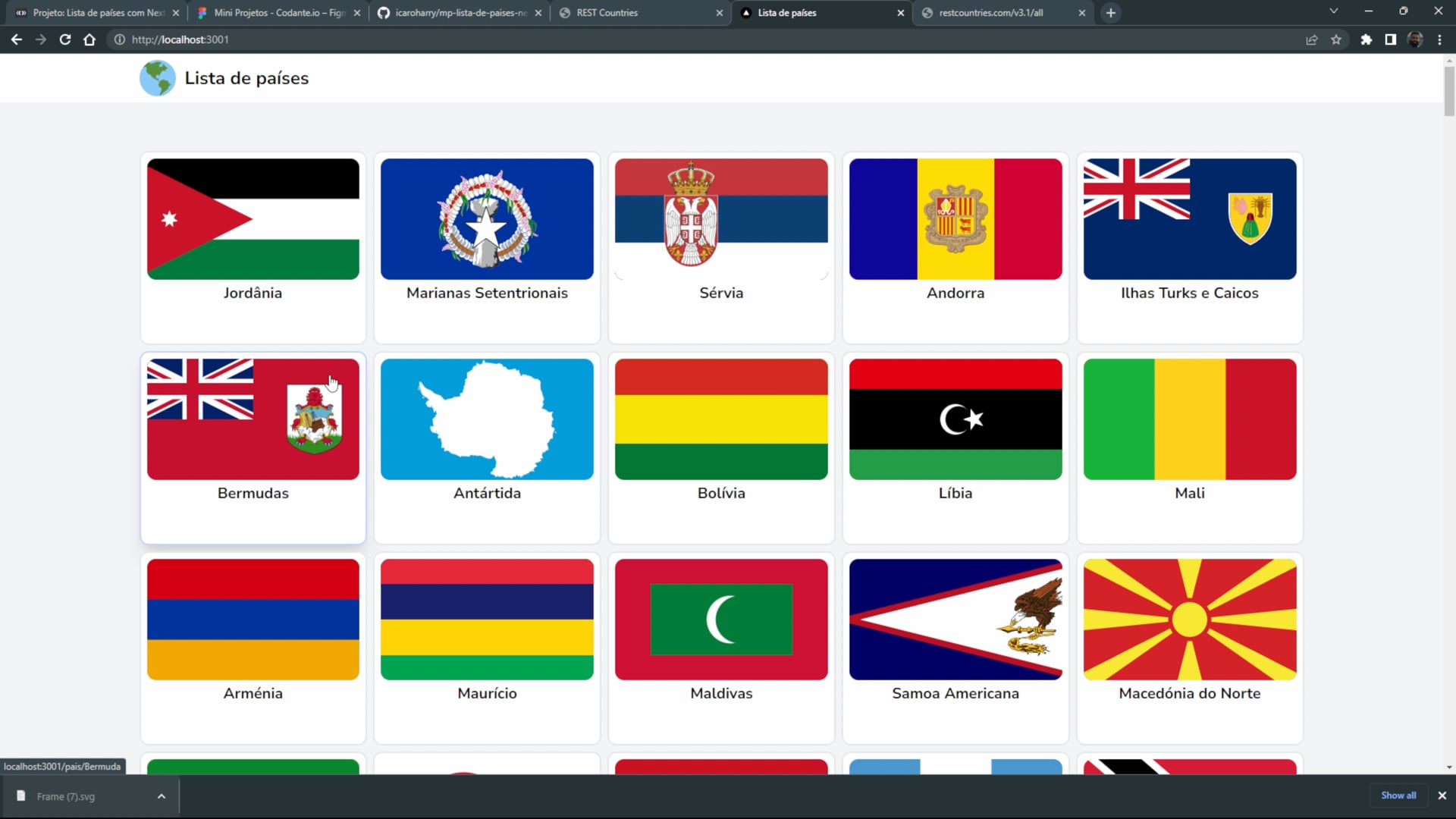Open the tab search chevron
The width and height of the screenshot is (1456, 819).
point(1334,11)
